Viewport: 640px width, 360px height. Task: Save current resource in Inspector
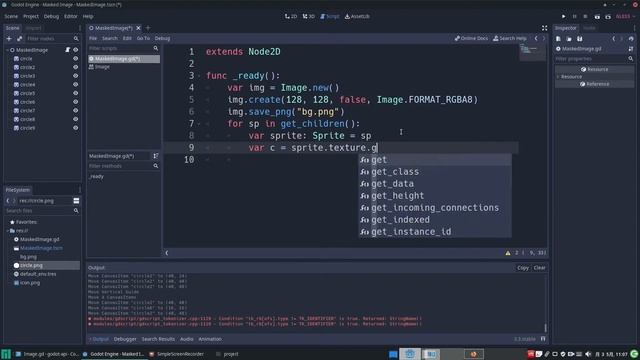click(x=580, y=39)
